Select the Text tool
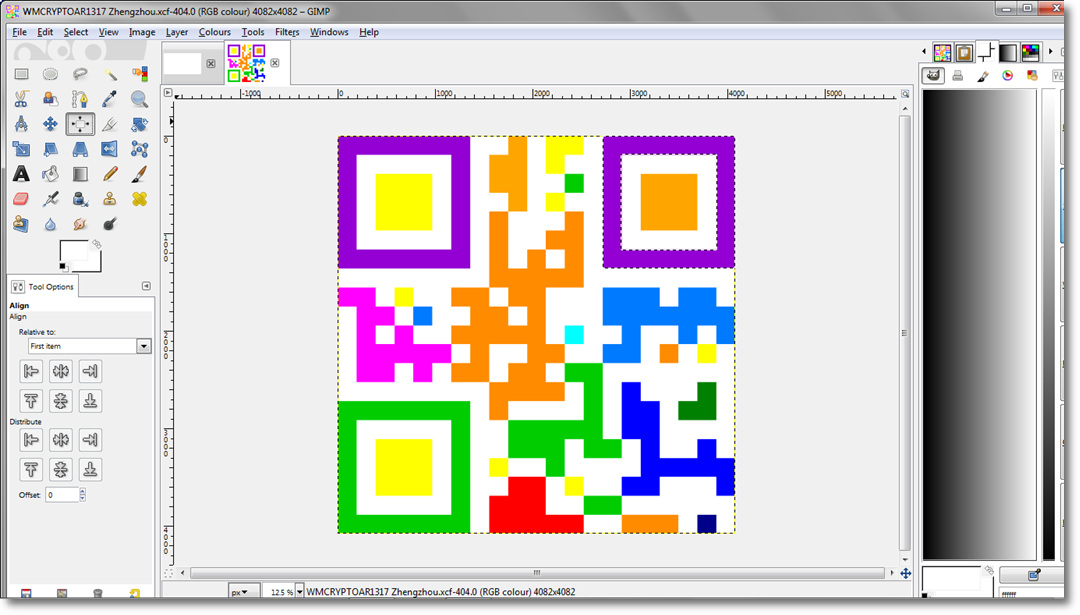 (x=21, y=174)
